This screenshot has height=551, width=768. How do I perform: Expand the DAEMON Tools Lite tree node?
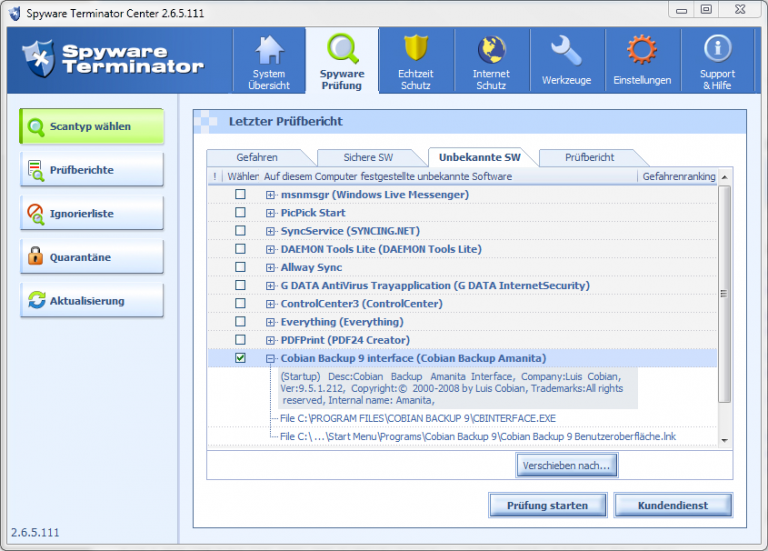tap(270, 249)
